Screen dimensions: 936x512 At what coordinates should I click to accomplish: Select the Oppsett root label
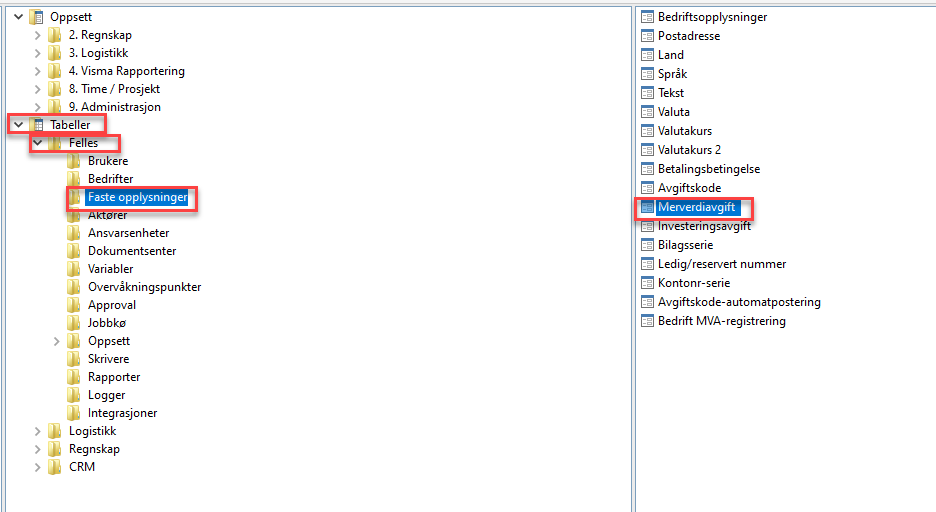pos(71,17)
